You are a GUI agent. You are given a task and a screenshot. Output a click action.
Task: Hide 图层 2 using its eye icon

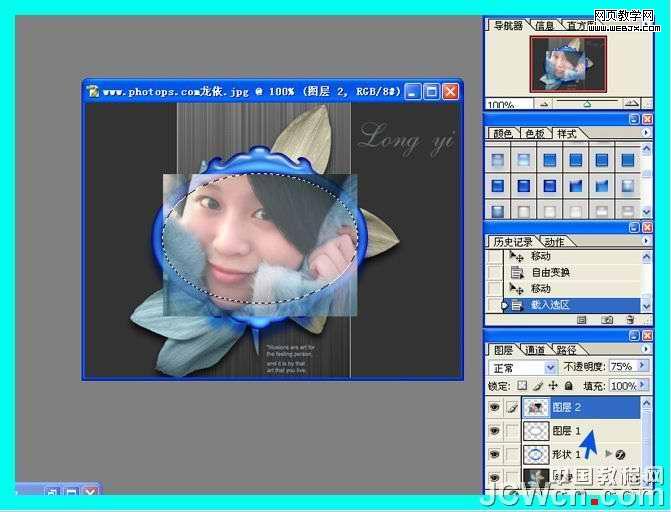point(495,407)
